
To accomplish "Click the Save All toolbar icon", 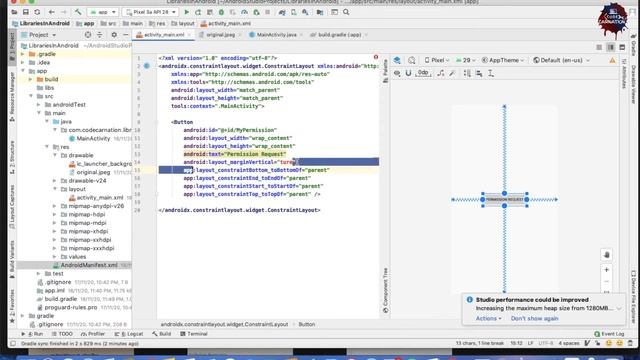I will tap(26, 12).
